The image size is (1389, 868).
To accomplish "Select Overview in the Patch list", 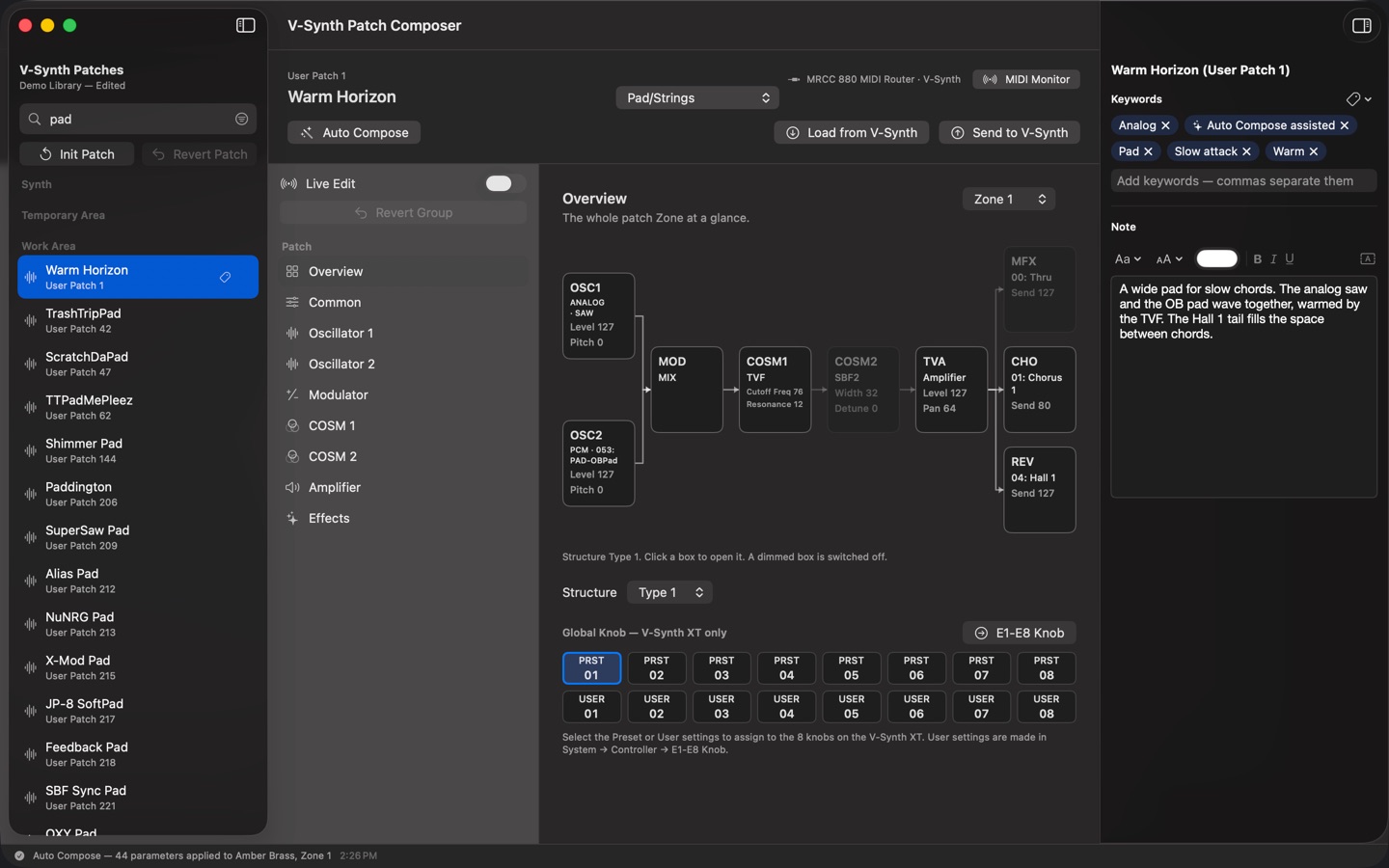I will [403, 271].
